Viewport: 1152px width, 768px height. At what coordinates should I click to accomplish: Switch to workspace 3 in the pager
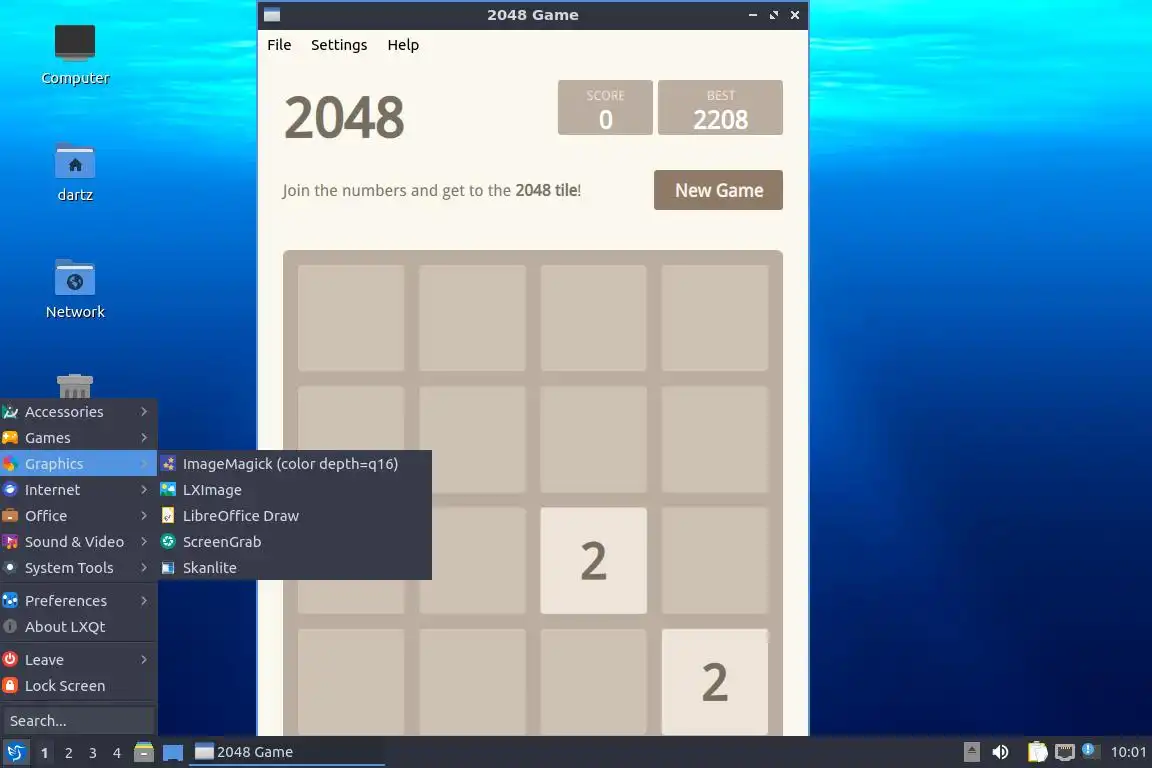tap(93, 753)
